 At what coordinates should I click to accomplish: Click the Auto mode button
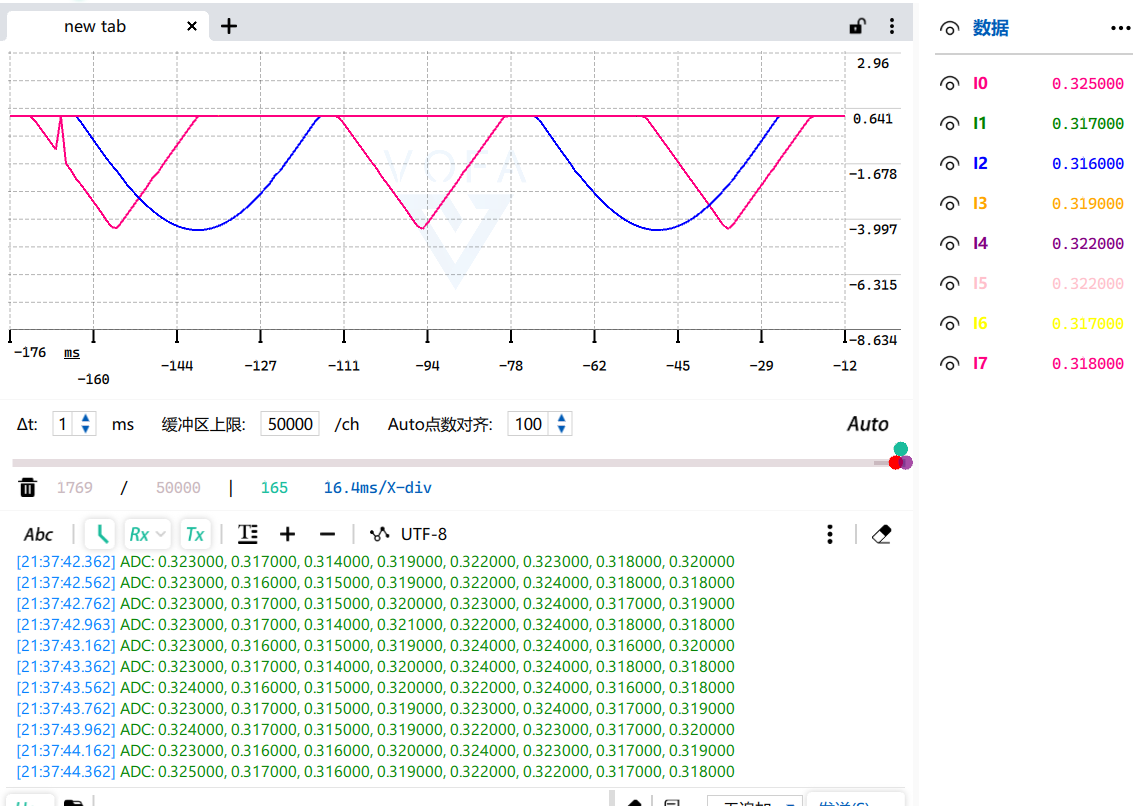[867, 424]
